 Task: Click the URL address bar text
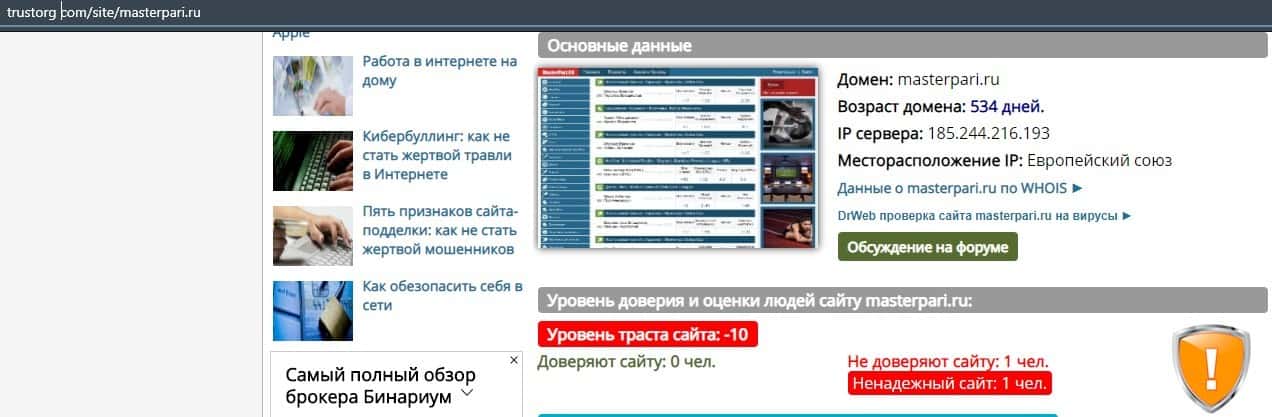[104, 12]
